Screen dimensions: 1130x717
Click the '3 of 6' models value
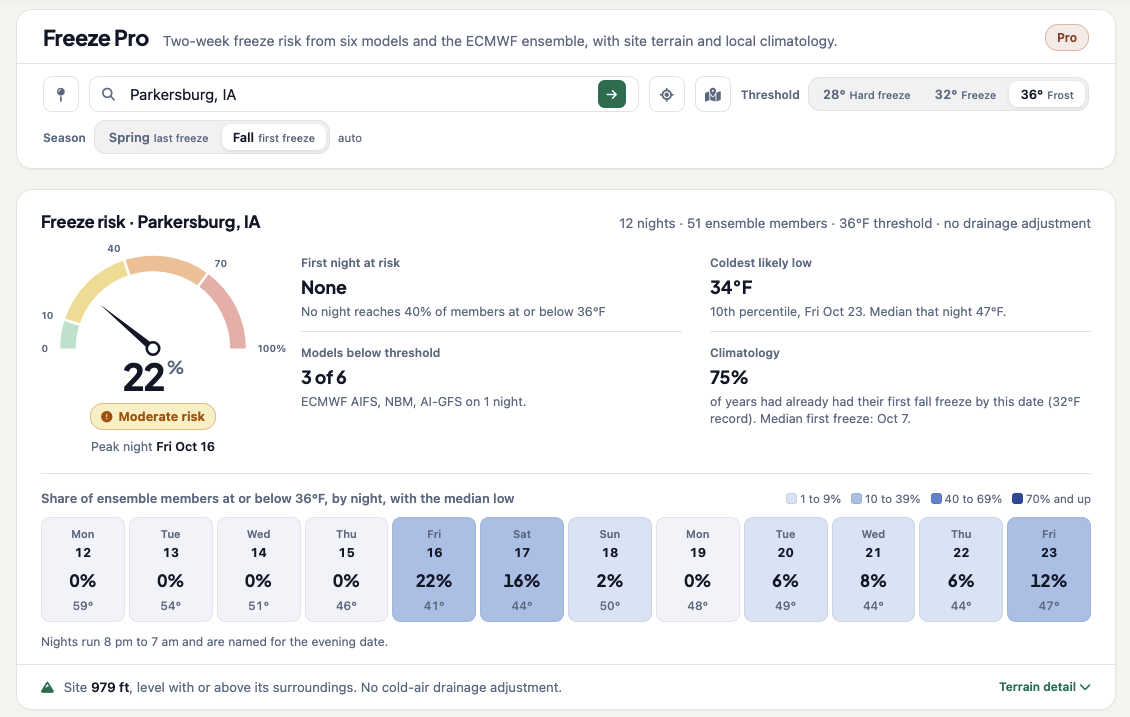pyautogui.click(x=324, y=378)
